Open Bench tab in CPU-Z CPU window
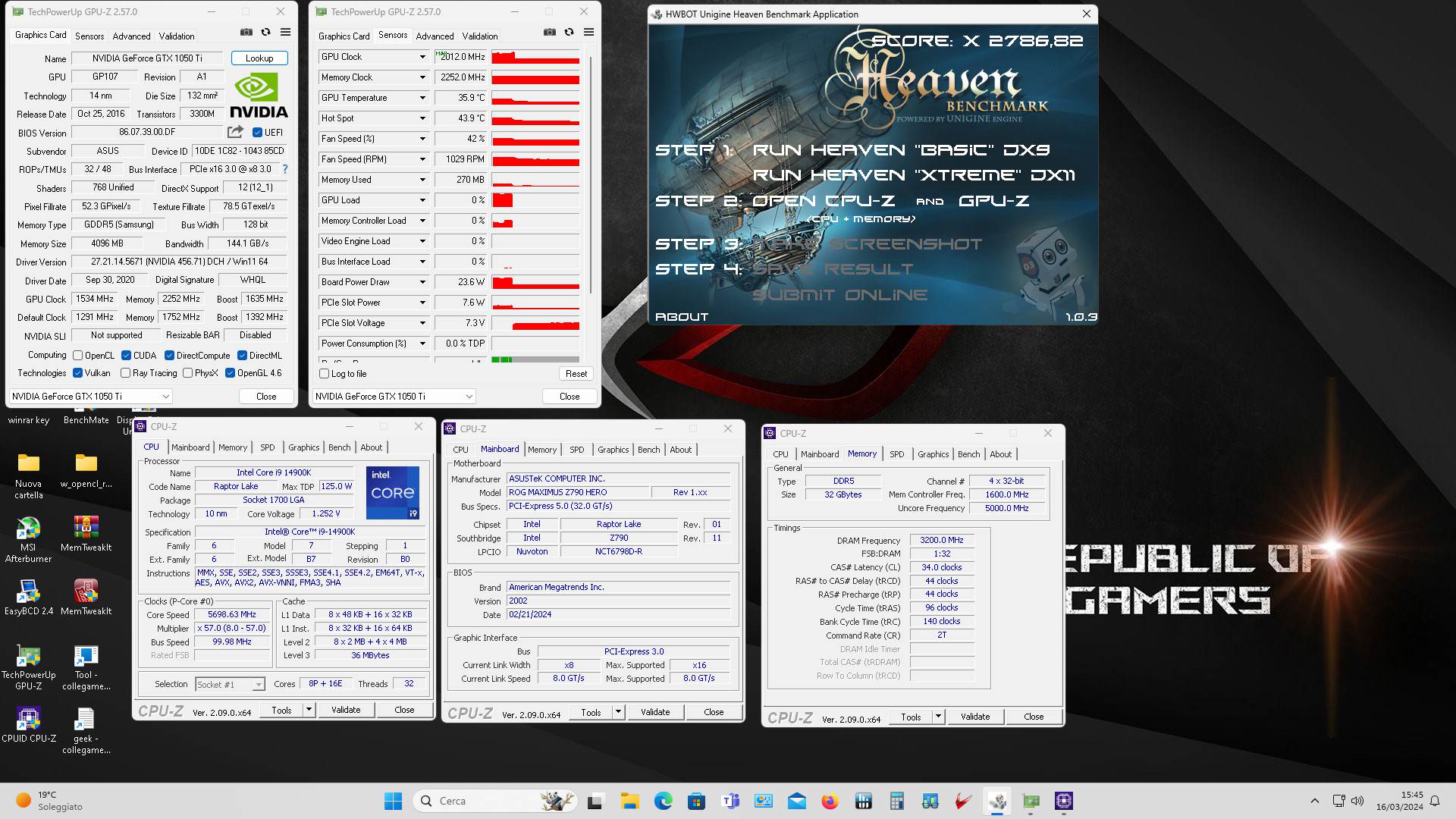 [x=340, y=447]
